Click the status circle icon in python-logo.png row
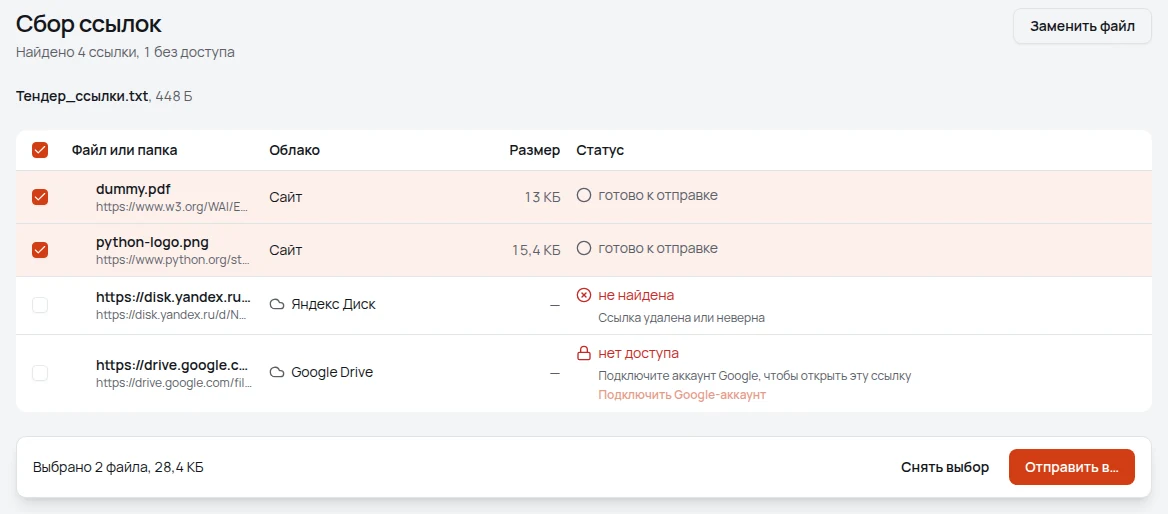The width and height of the screenshot is (1168, 514). [x=584, y=247]
